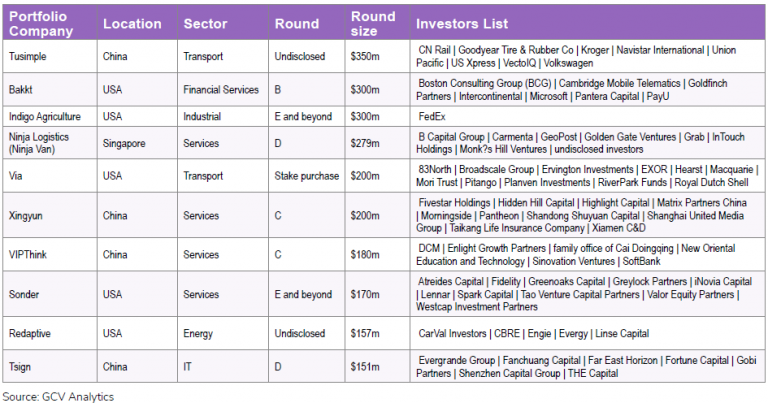Click the Investors List column header
This screenshot has width=768, height=403.
(462, 24)
